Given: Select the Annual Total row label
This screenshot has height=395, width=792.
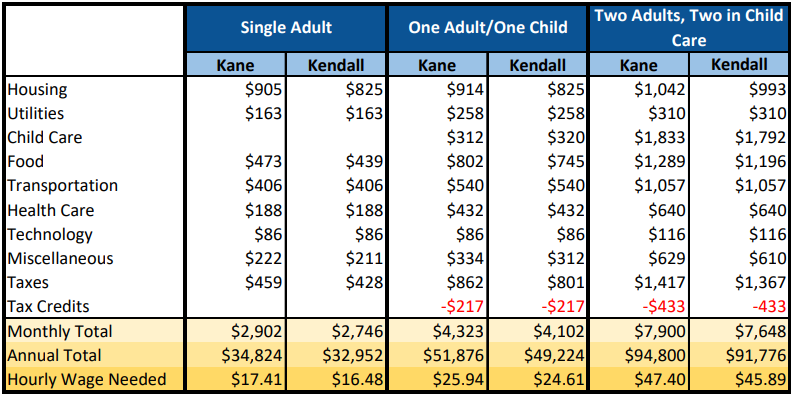Looking at the screenshot, I should tap(55, 356).
